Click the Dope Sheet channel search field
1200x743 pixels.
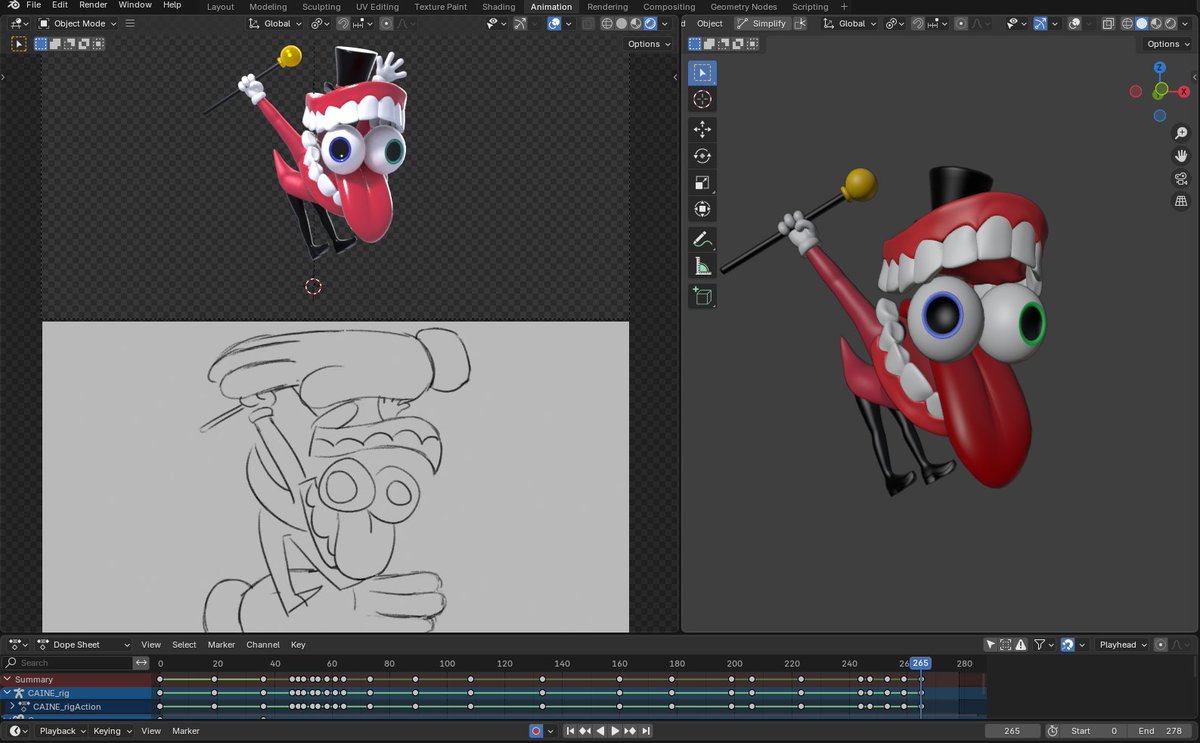(x=67, y=663)
